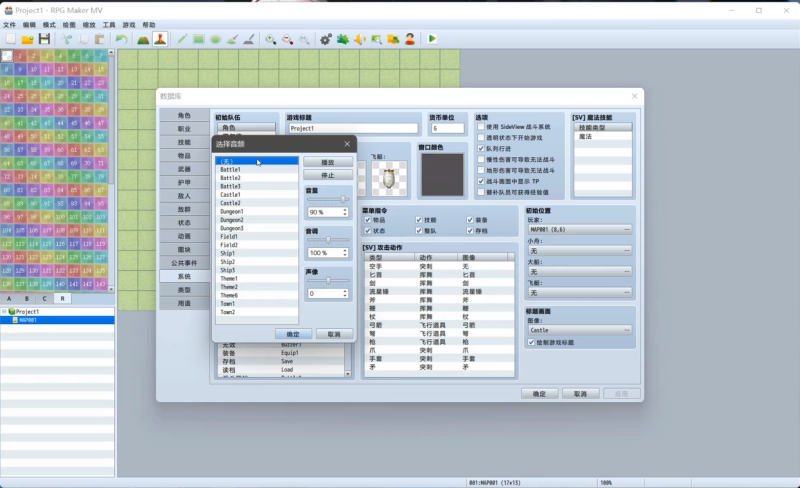Click the Copy icon in toolbar
800x488 pixels.
(83, 39)
